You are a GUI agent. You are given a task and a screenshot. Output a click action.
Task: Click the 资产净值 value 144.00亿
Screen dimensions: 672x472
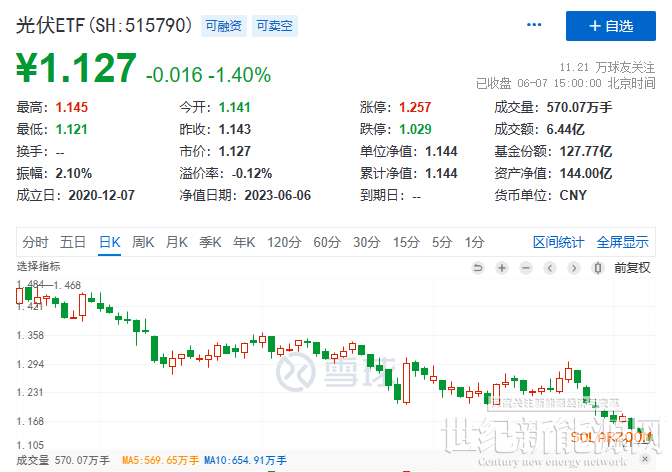click(586, 173)
